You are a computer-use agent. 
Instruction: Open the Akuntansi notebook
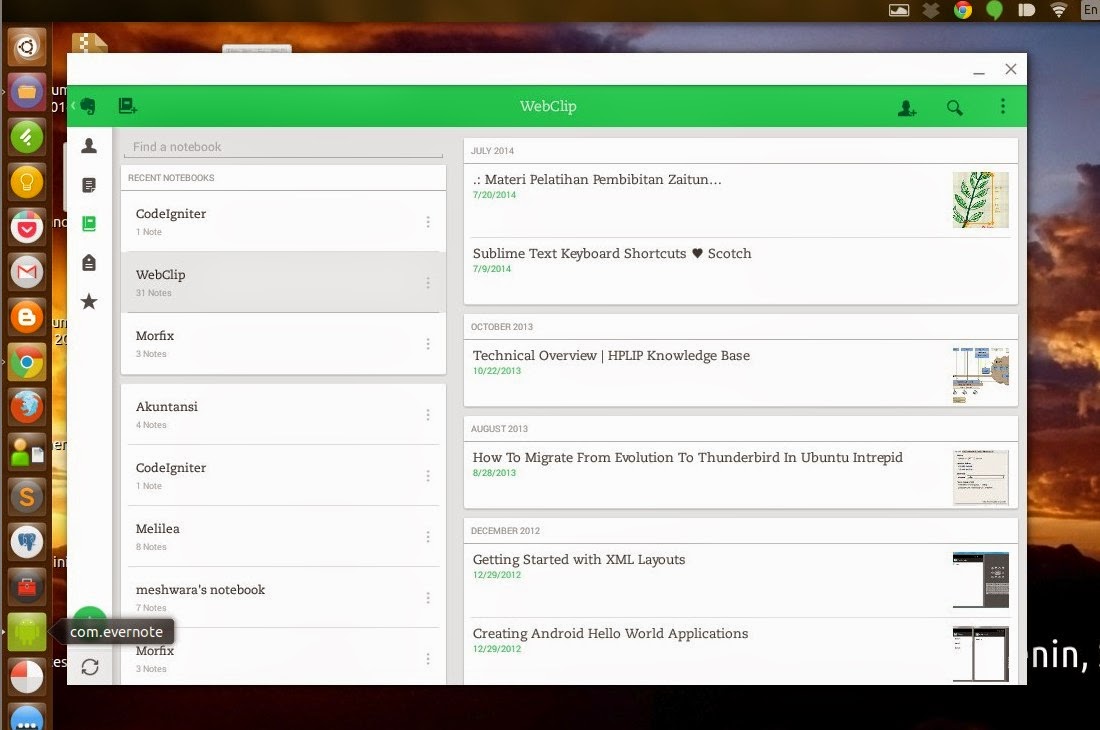tap(283, 414)
